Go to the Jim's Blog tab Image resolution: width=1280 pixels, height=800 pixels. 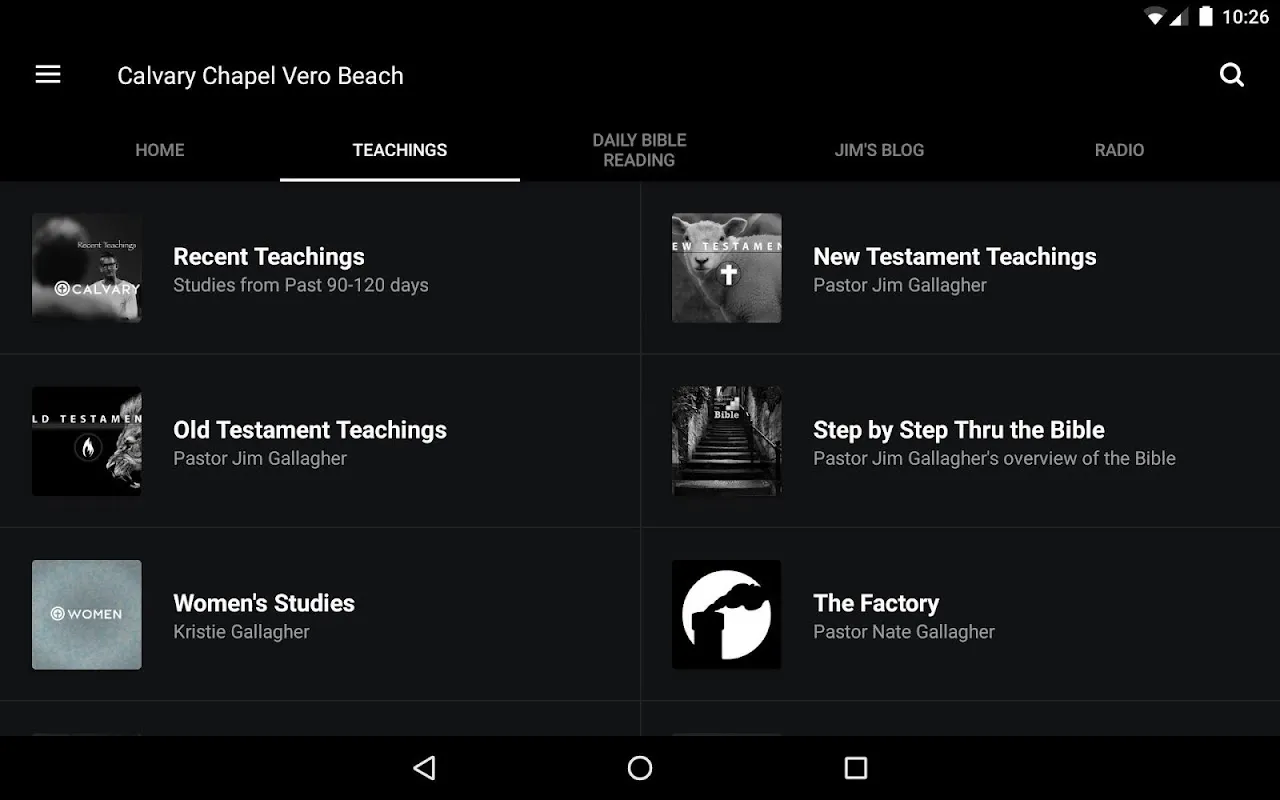879,150
